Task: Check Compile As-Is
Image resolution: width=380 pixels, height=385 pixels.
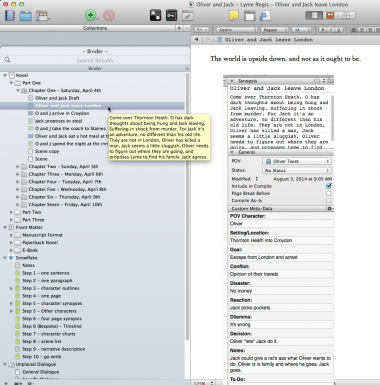Action: point(329,201)
